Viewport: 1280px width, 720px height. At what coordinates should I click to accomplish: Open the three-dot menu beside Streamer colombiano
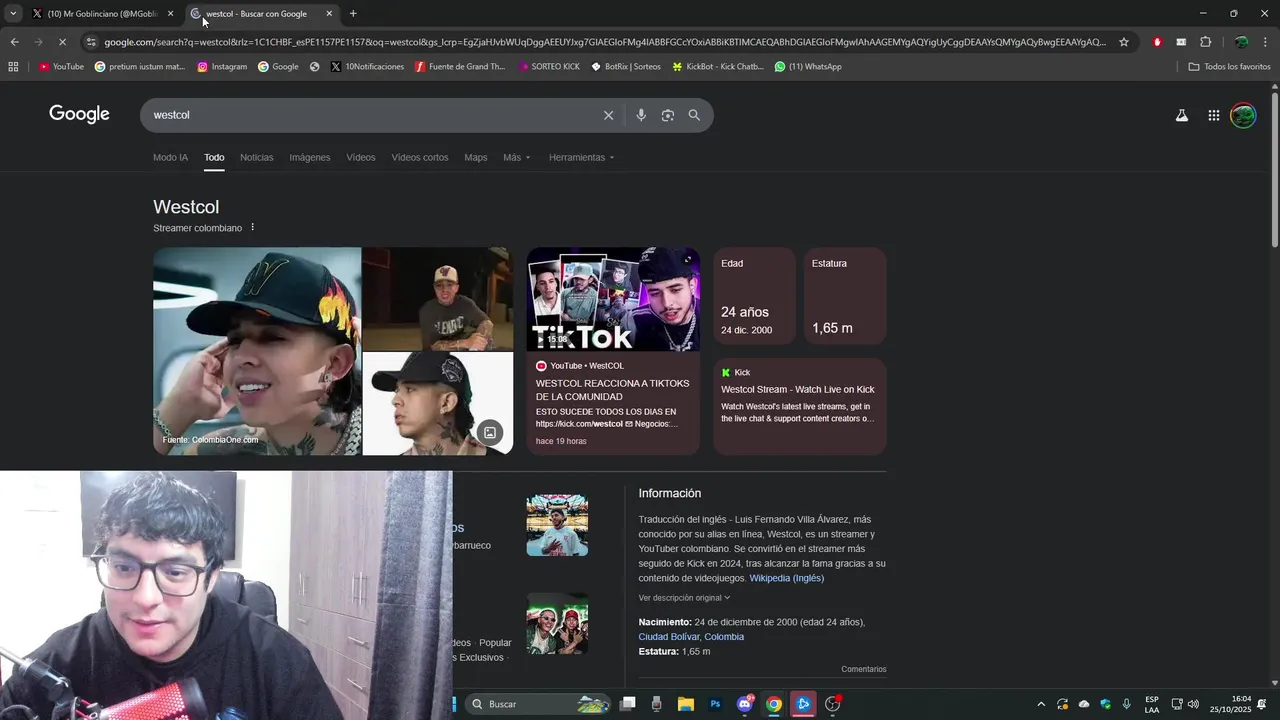pyautogui.click(x=252, y=228)
